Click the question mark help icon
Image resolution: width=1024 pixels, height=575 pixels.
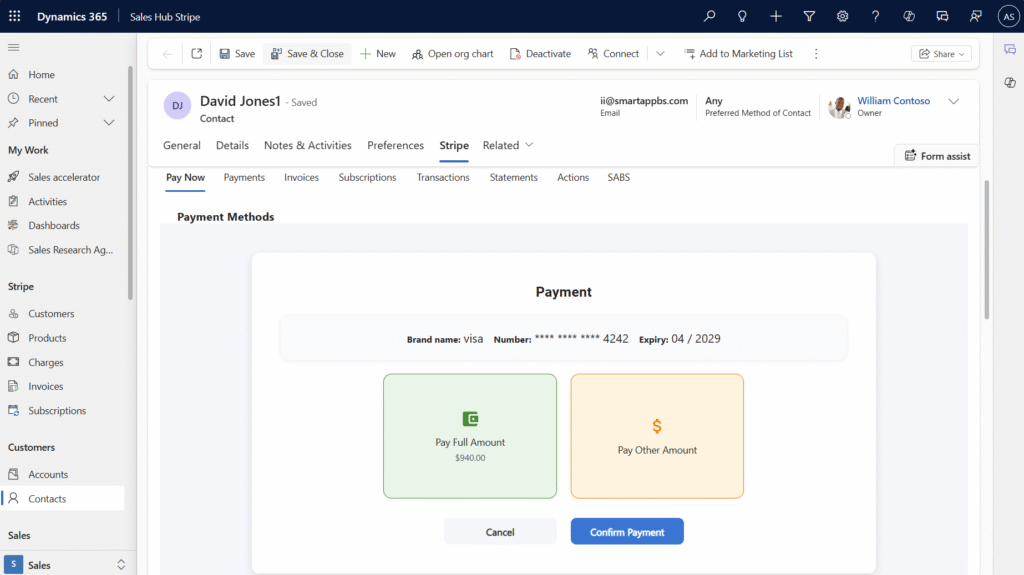[x=876, y=16]
